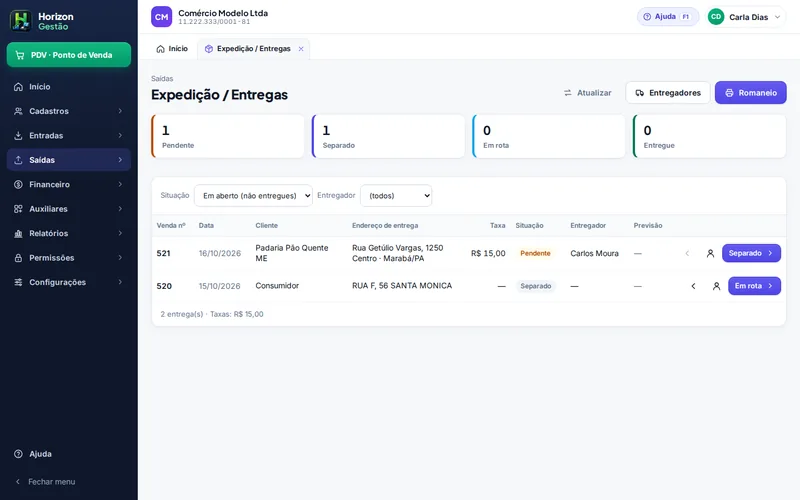Click the truck icon on Entregadores
This screenshot has height=500, width=800.
(639, 93)
